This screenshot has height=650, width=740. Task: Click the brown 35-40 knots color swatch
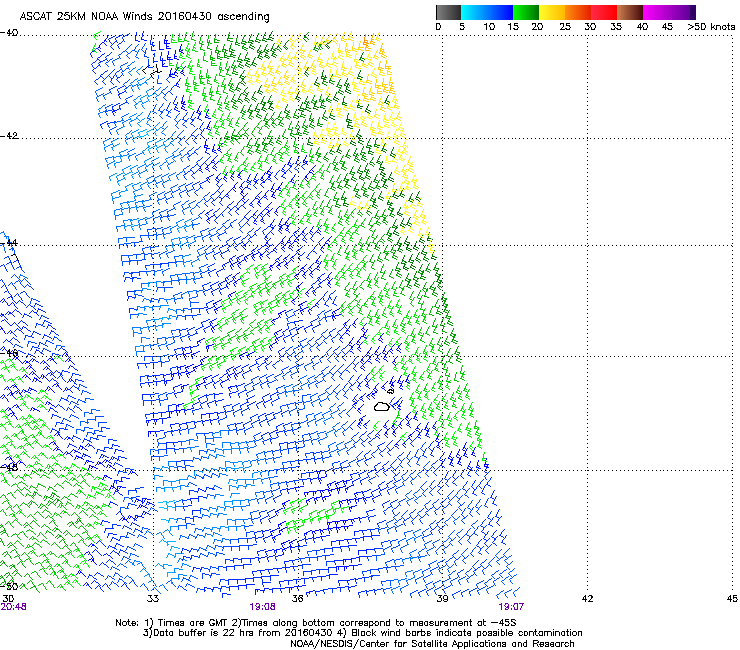tap(630, 12)
